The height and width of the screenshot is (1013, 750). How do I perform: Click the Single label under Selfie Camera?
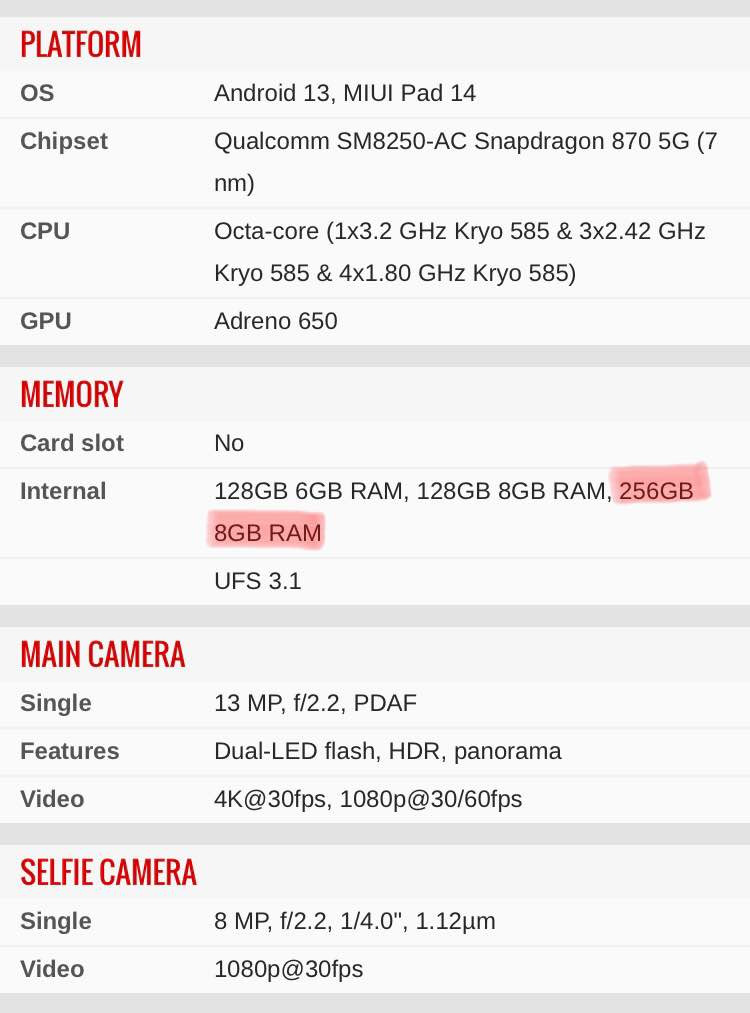56,921
